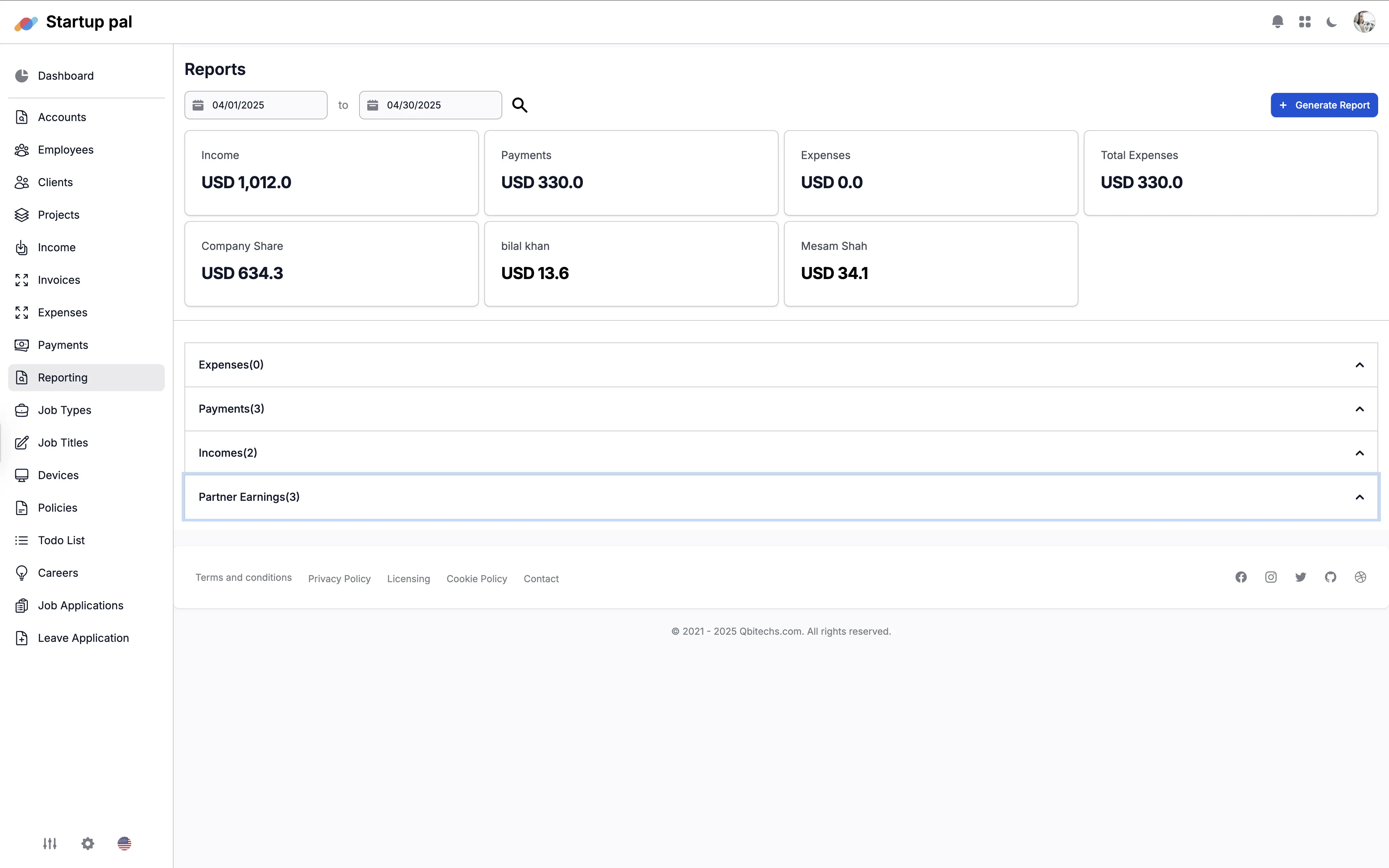Screen dimensions: 1389x868
Task: Go to Employees page
Action: (86, 150)
